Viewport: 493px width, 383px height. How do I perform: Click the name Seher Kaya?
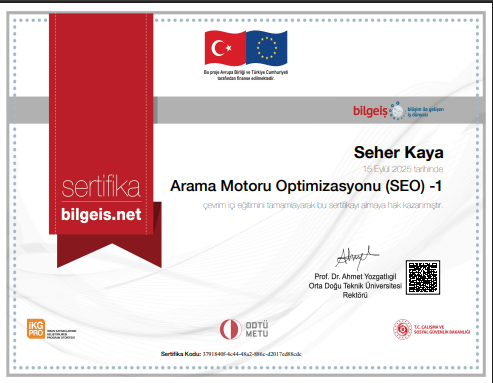tap(398, 153)
